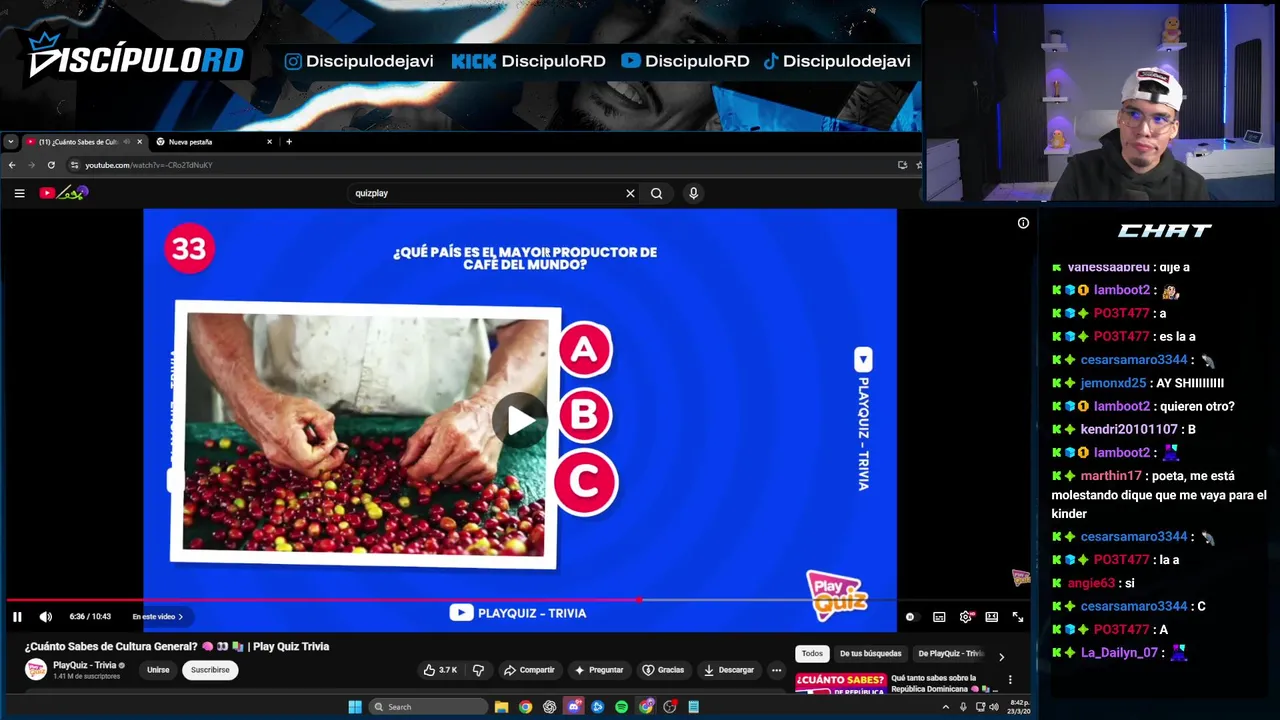This screenshot has width=1280, height=720.
Task: Open options for suggested República Dominicana video
Action: point(1010,680)
